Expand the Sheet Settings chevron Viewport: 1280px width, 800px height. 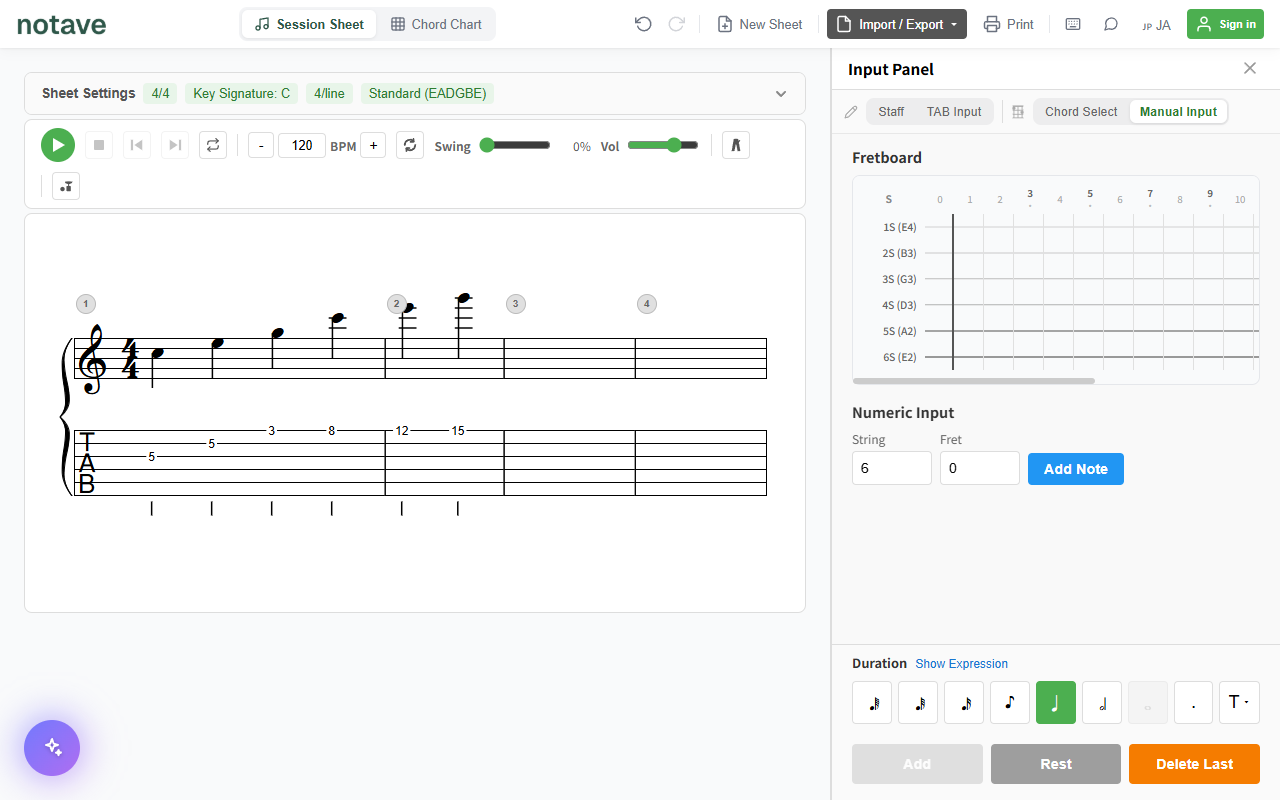coord(781,94)
